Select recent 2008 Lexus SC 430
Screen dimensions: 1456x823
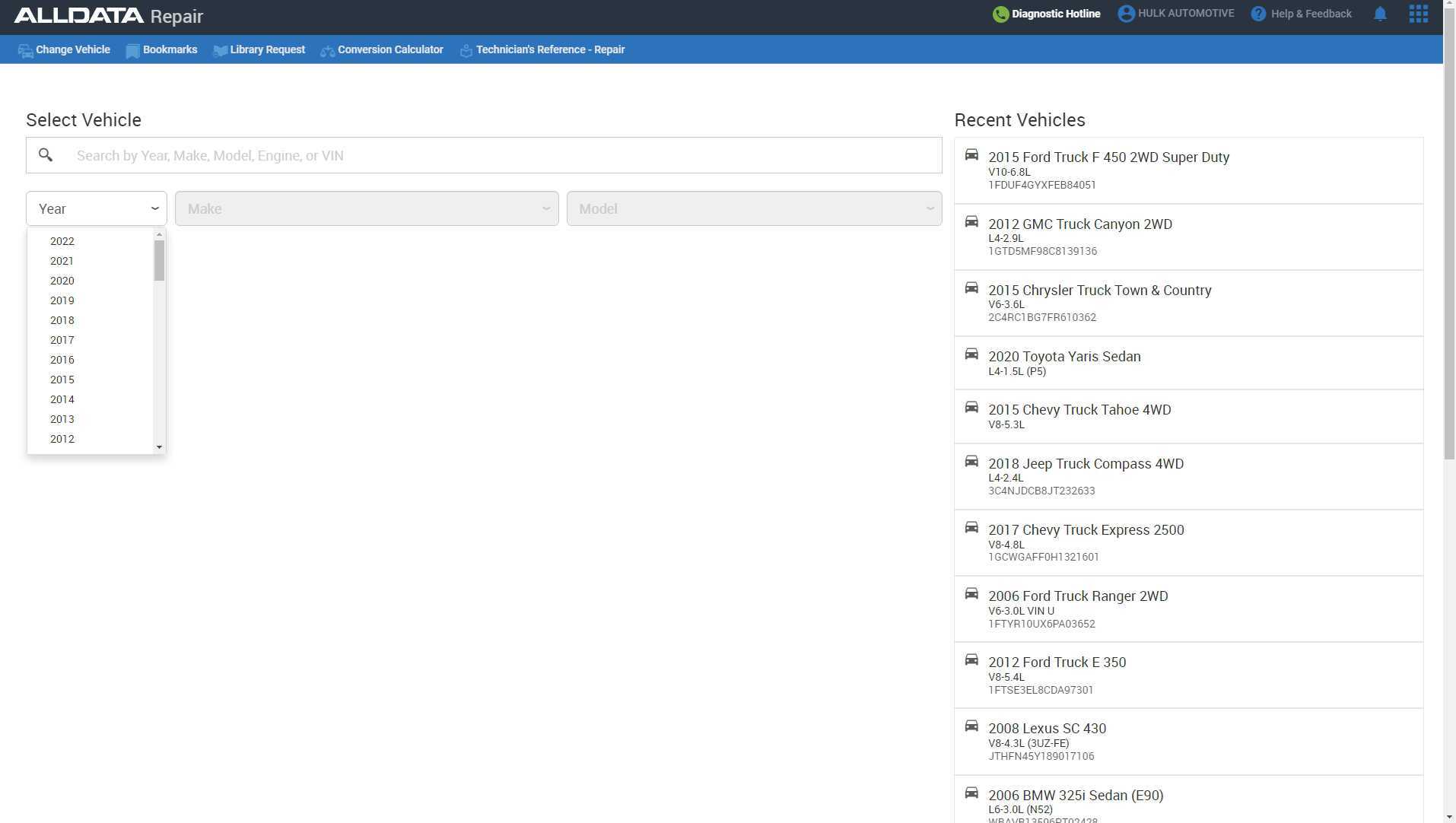tap(1189, 742)
